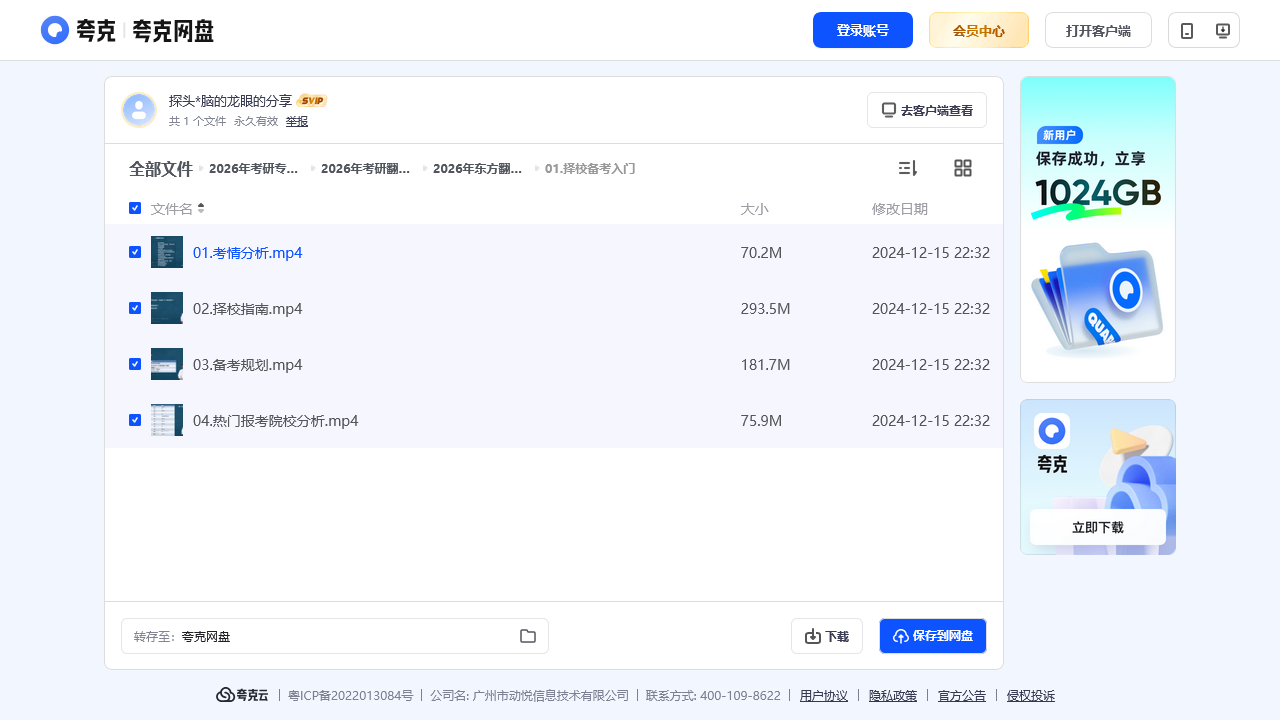Click the 大小 column header
This screenshot has height=720, width=1280.
point(754,209)
